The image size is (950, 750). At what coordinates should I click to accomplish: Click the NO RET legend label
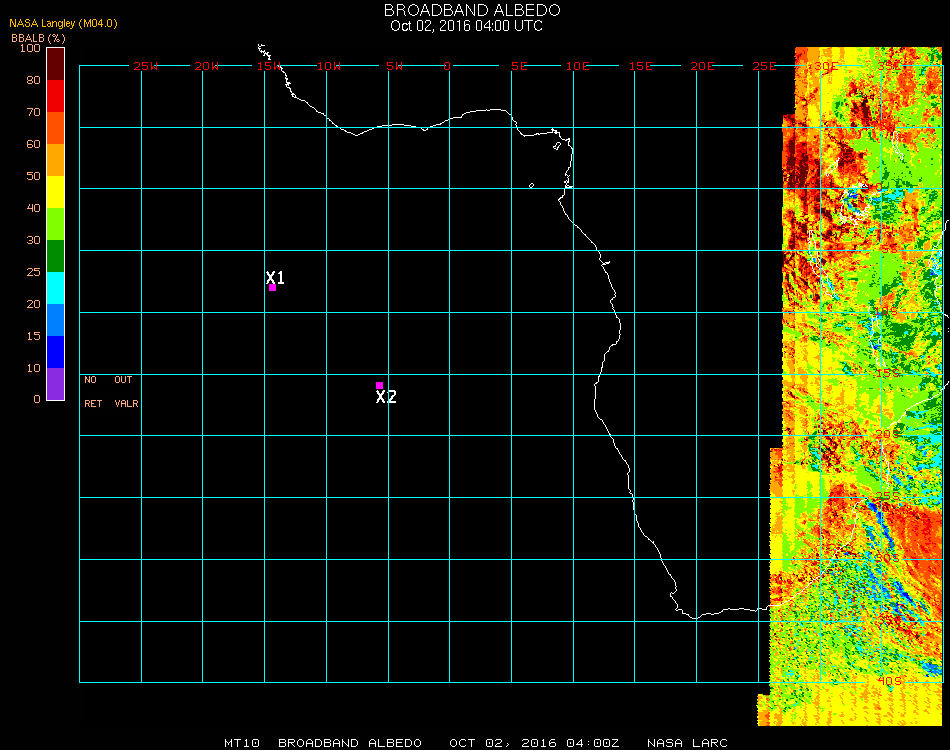92,392
